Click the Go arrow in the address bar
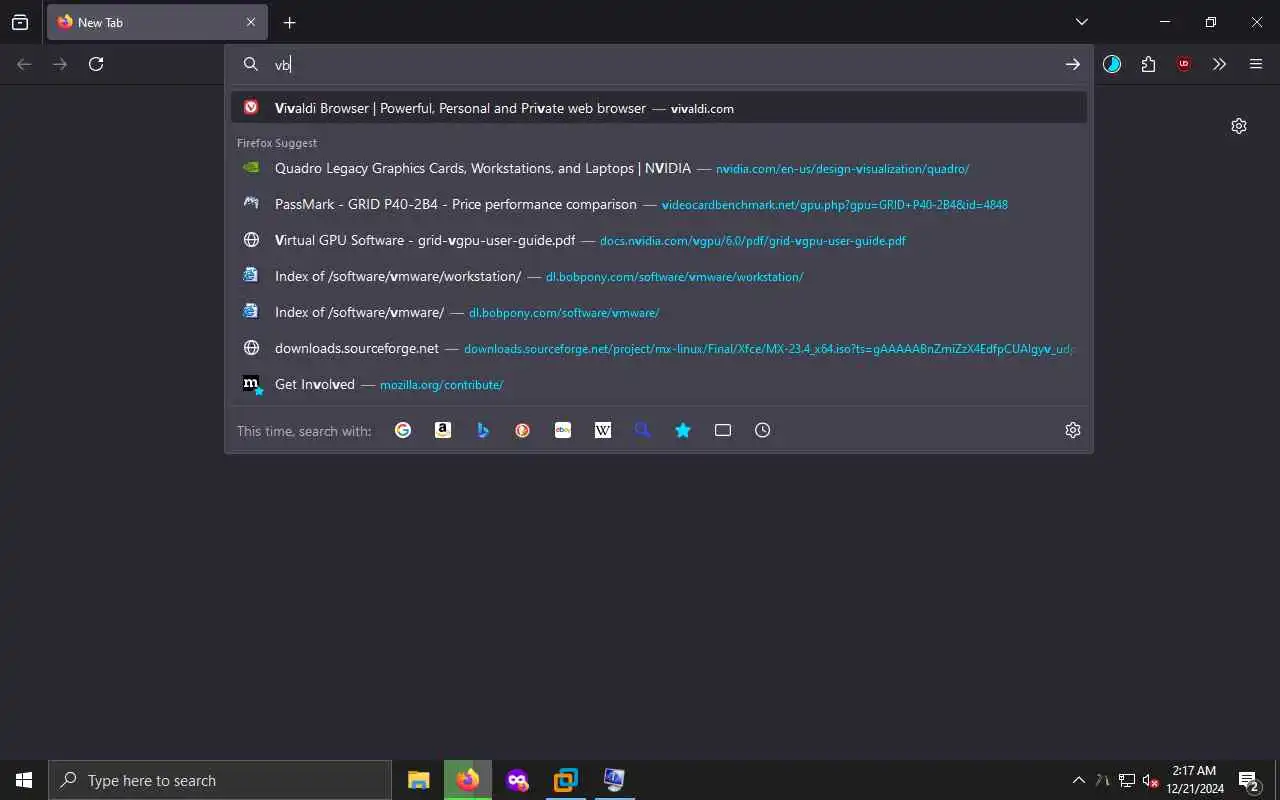 (x=1073, y=64)
